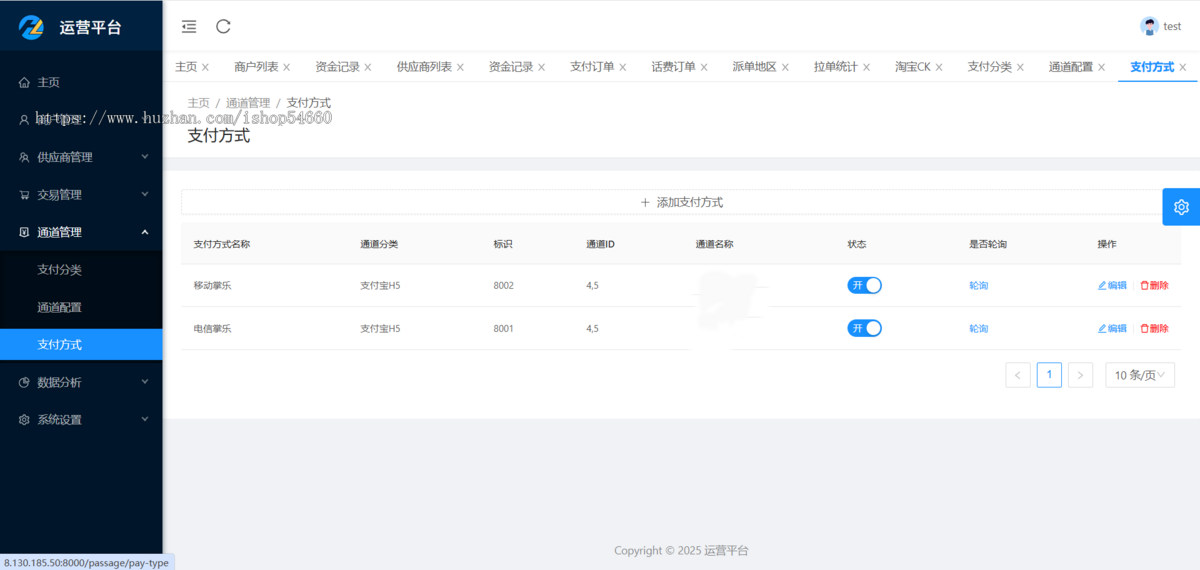Viewport: 1200px width, 570px height.
Task: Select 通道配置 in the sidebar
Action: [x=81, y=307]
